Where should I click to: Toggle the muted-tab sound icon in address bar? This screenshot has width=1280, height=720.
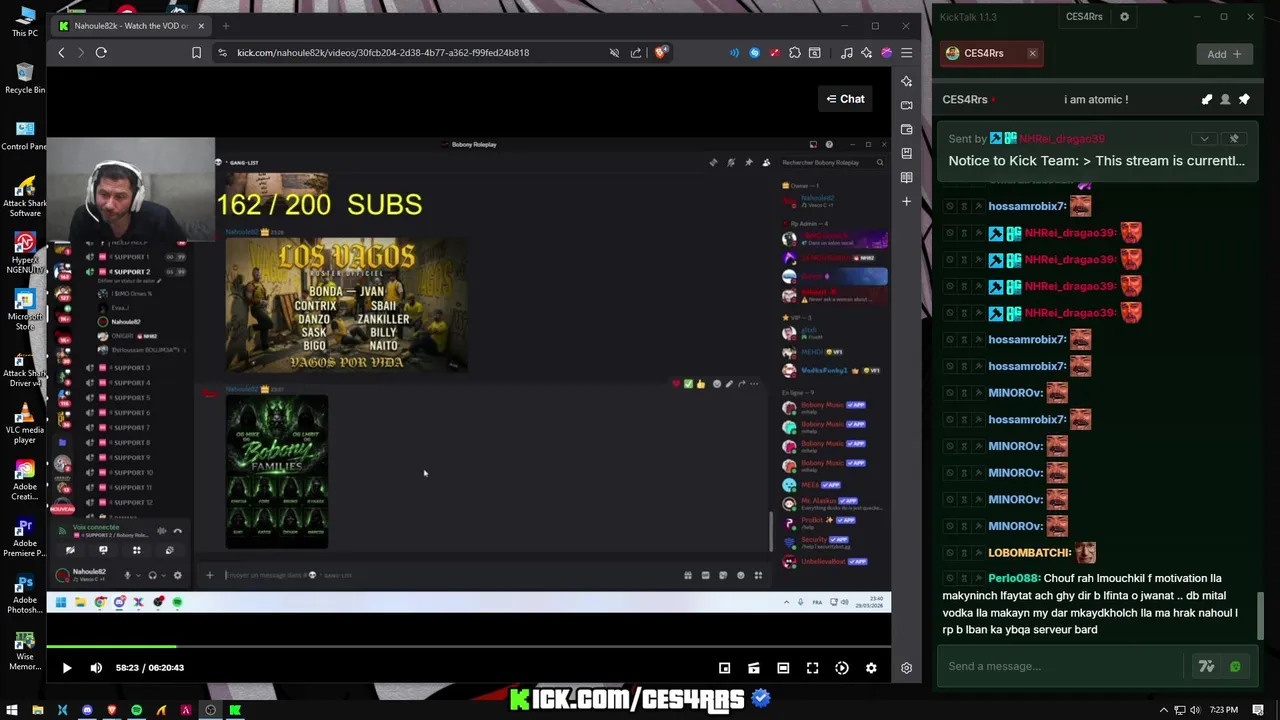tap(614, 53)
